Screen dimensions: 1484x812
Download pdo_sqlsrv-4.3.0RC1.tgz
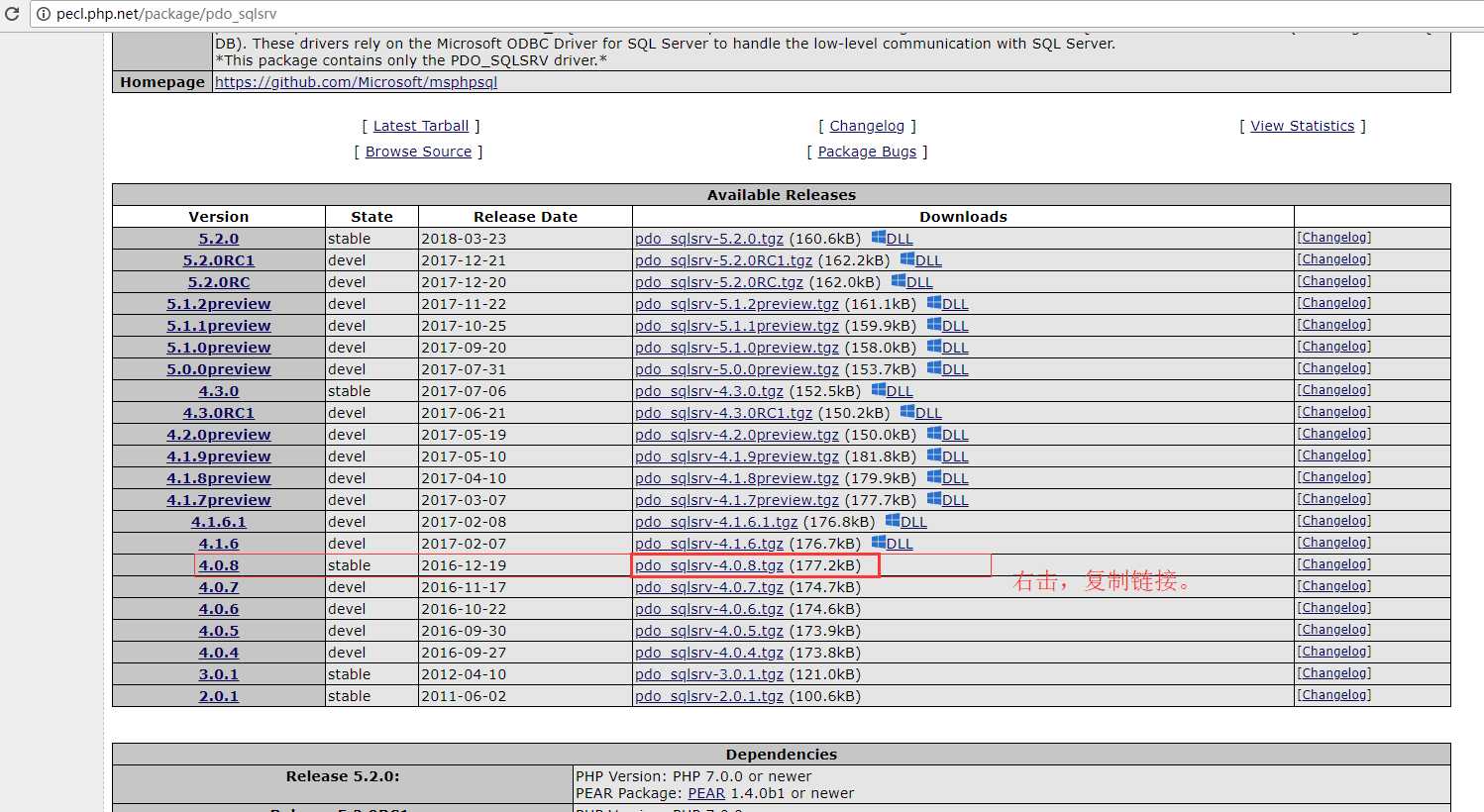(x=723, y=413)
